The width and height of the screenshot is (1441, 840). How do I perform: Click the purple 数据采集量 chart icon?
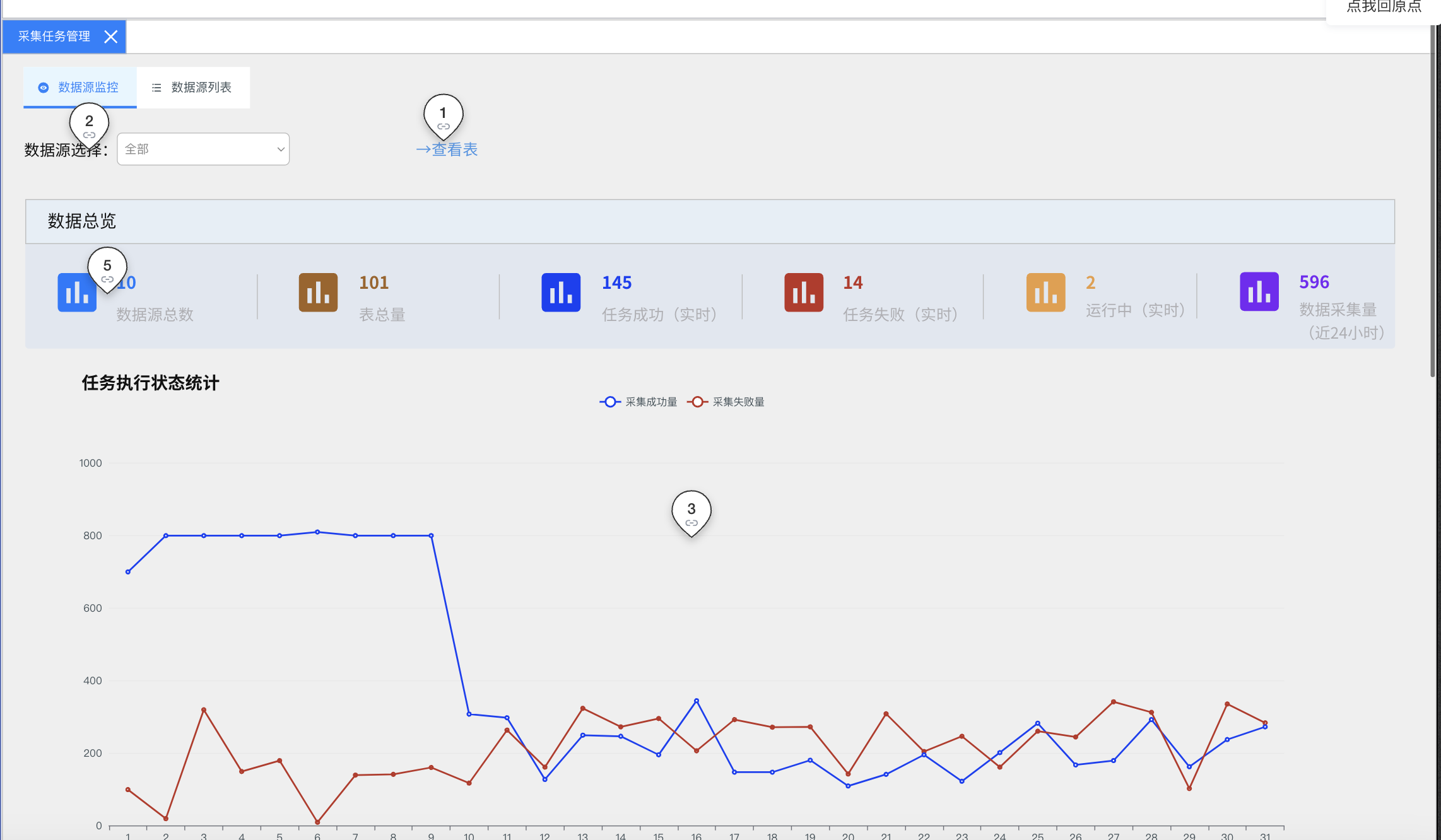(1259, 291)
